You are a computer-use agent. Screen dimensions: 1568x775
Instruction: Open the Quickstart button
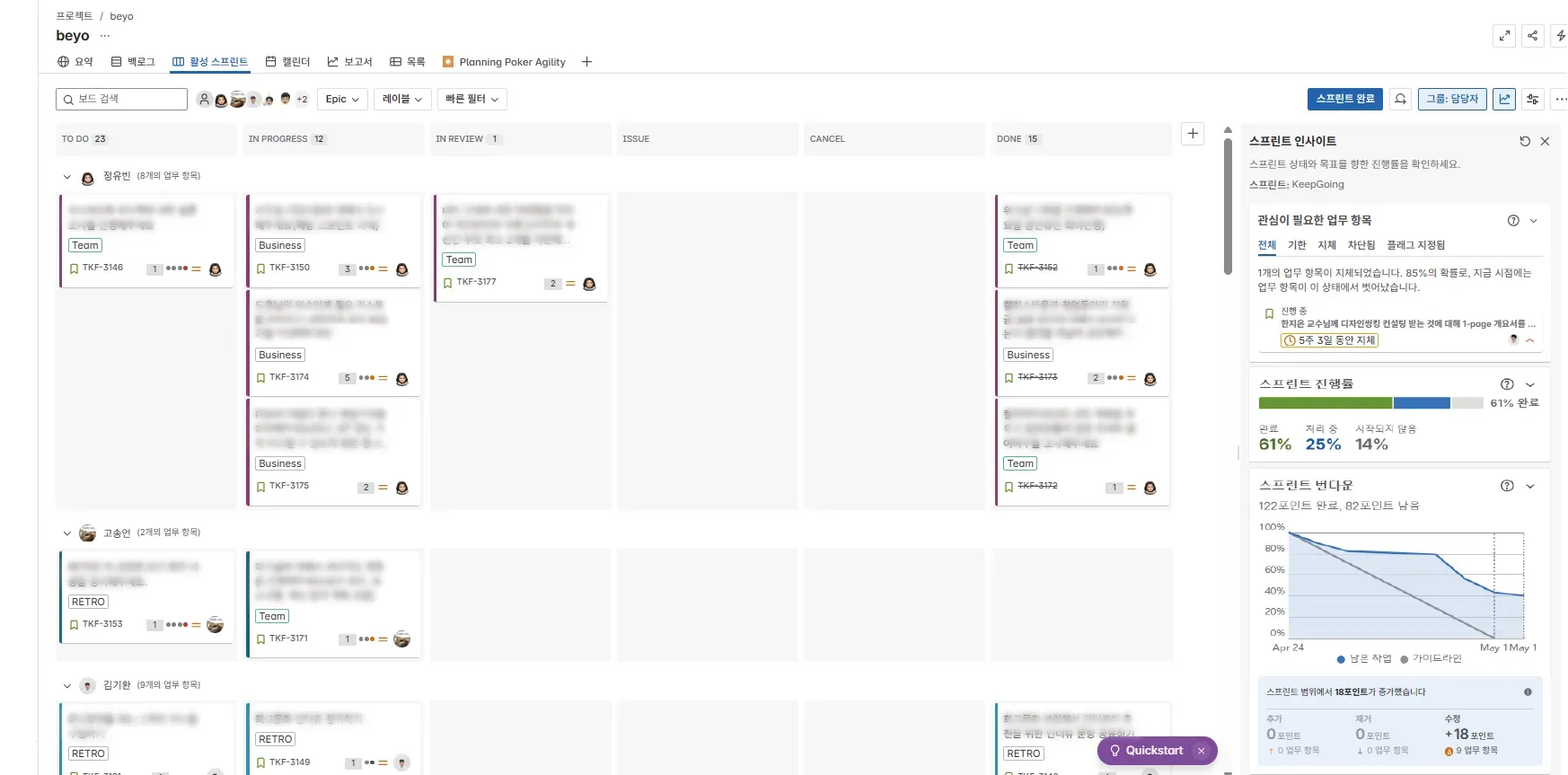(1147, 751)
